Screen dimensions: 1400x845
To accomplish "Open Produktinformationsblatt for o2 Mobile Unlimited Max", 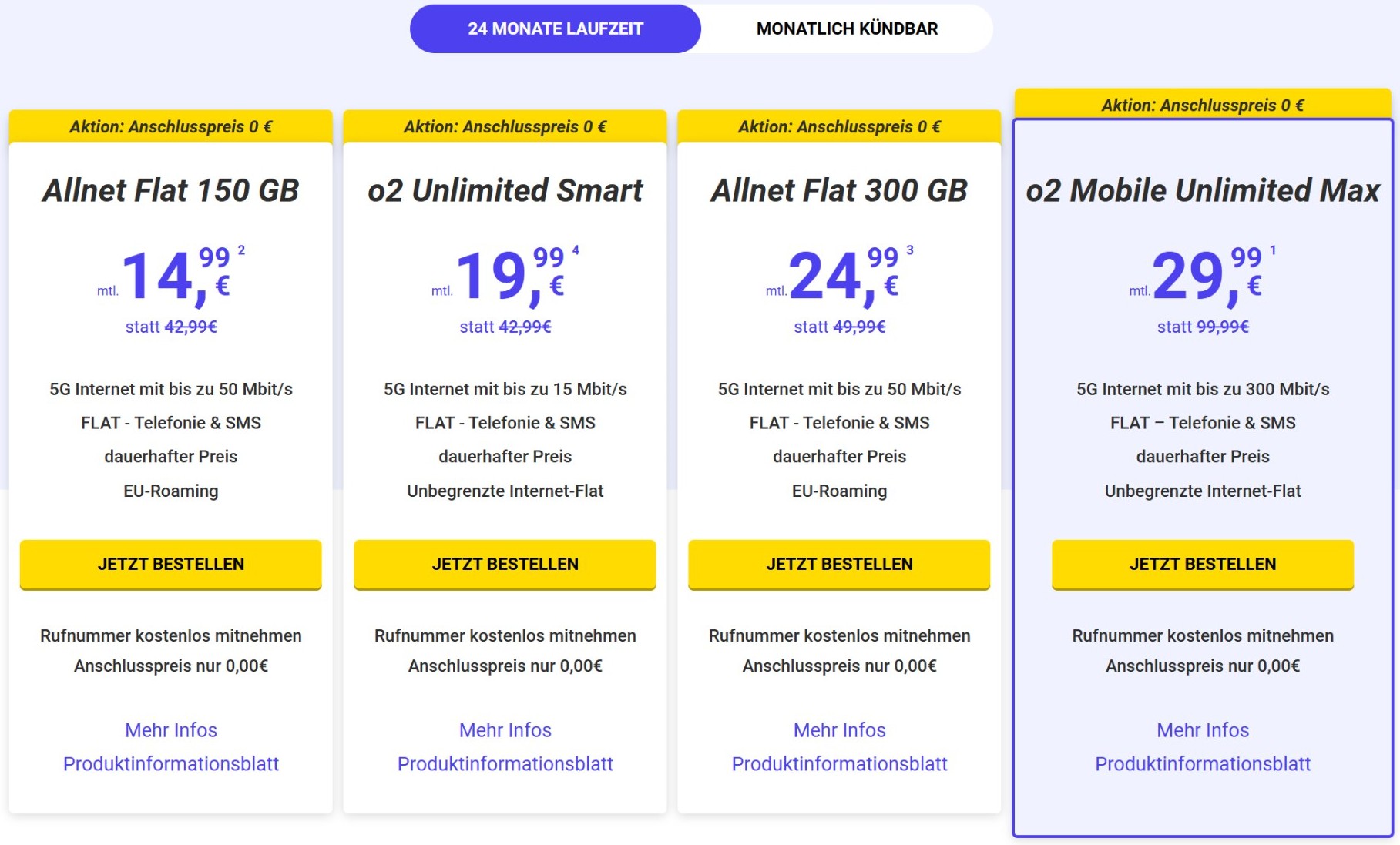I will 1203,763.
